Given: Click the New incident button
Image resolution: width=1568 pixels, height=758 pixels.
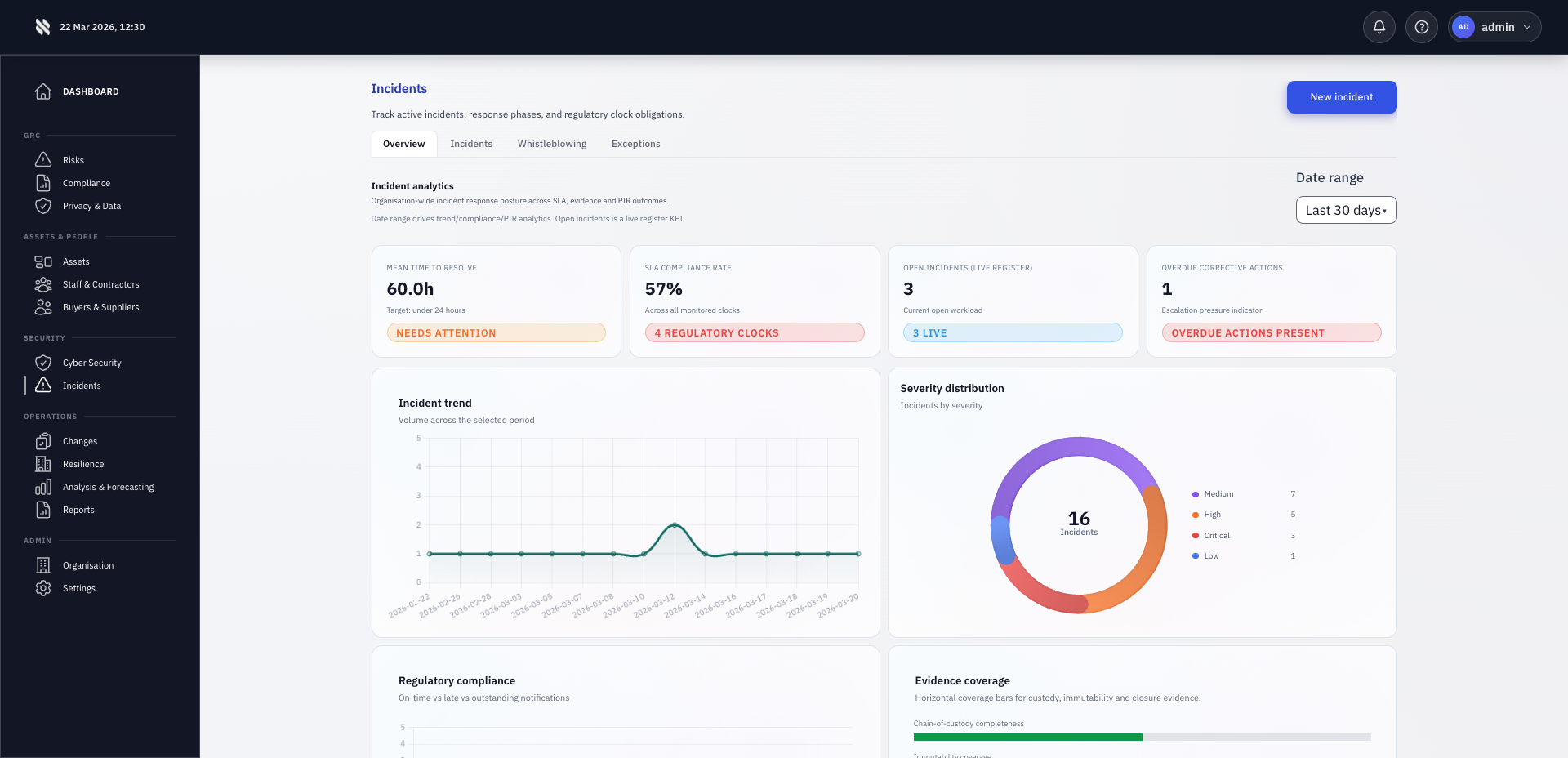Looking at the screenshot, I should (x=1341, y=97).
